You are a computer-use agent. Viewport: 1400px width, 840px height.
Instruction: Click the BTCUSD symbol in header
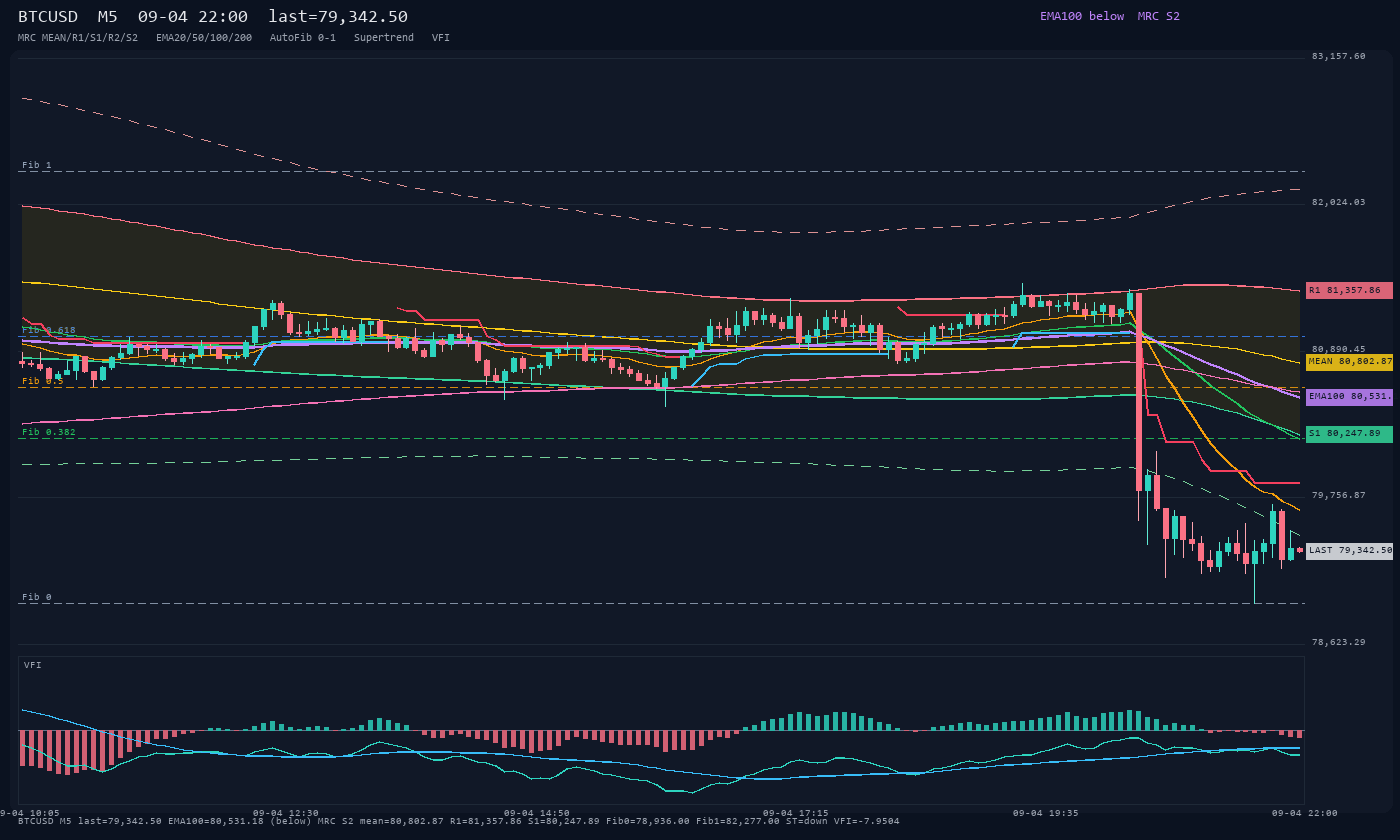[x=48, y=17]
